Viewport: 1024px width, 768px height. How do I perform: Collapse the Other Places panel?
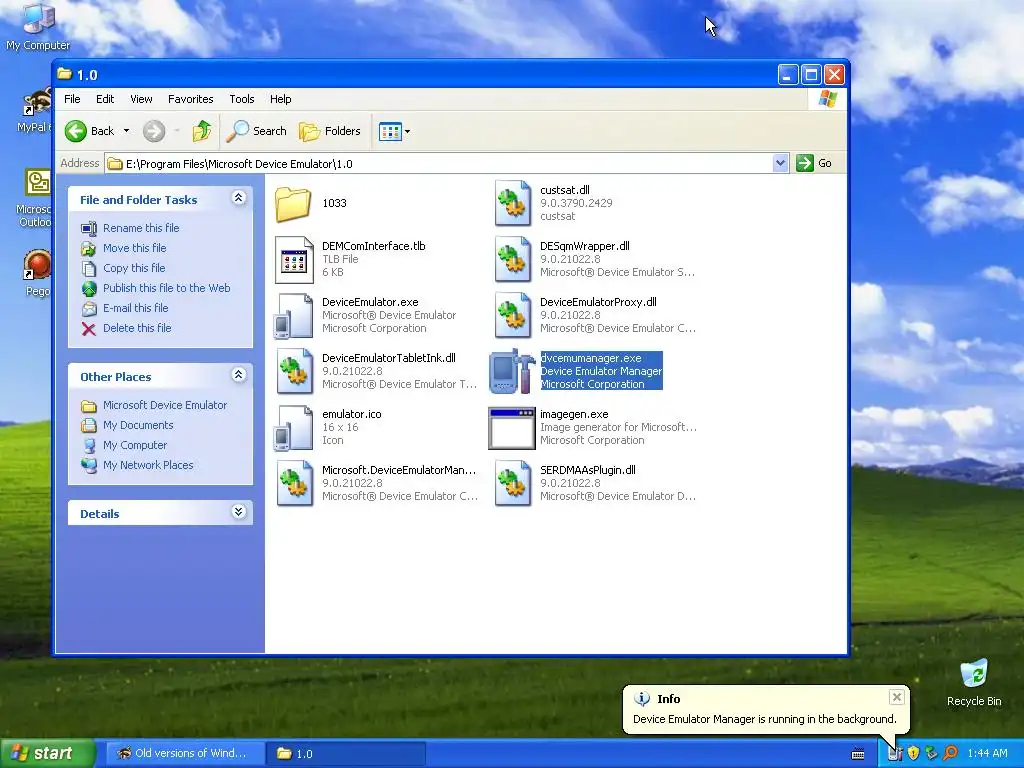coord(238,375)
